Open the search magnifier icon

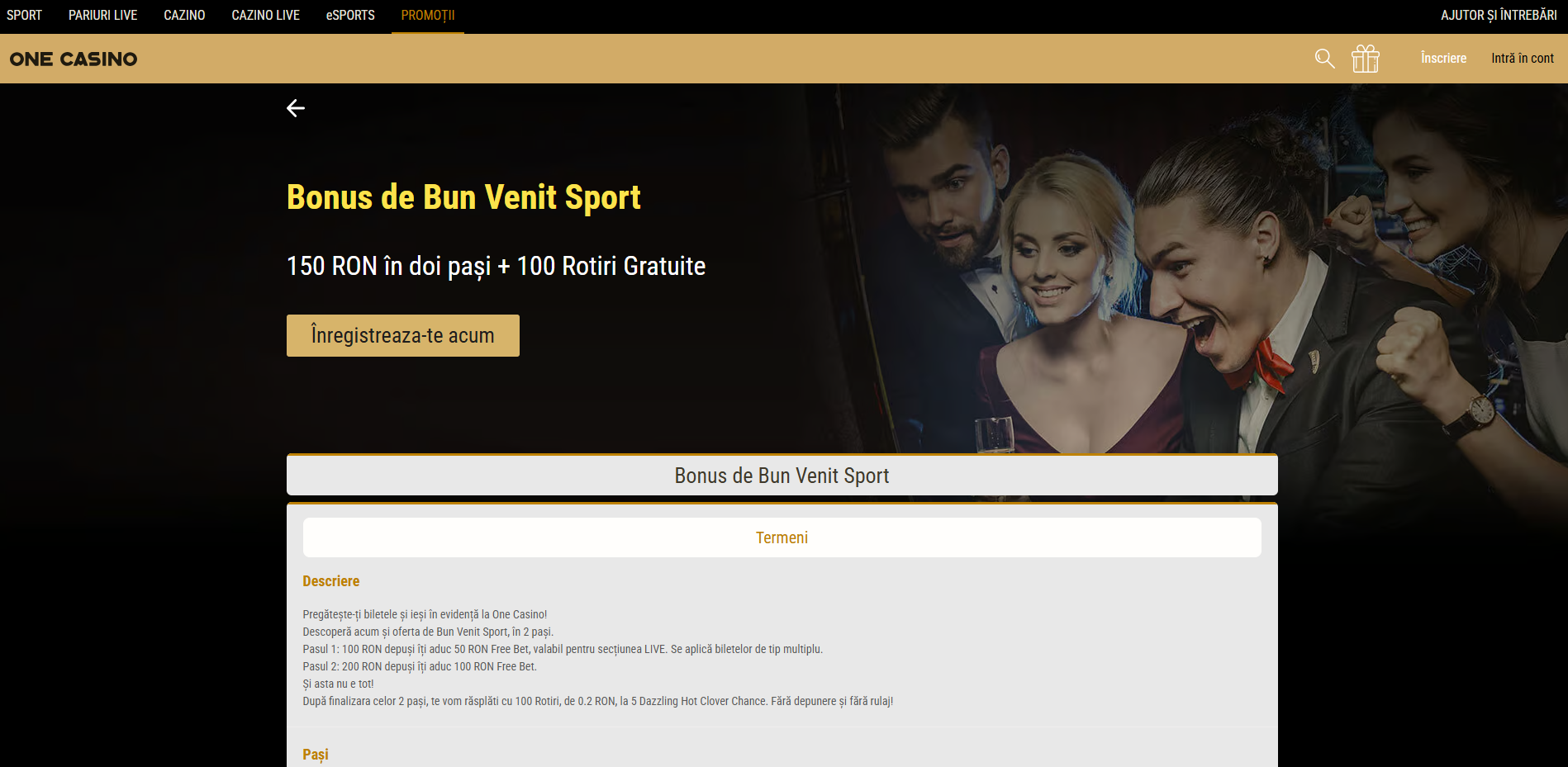[1324, 59]
